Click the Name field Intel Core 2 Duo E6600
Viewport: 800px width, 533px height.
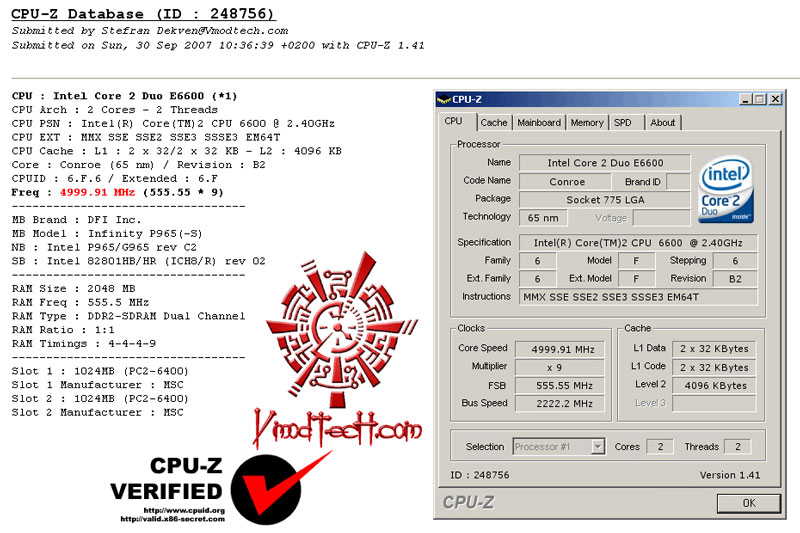coord(605,163)
